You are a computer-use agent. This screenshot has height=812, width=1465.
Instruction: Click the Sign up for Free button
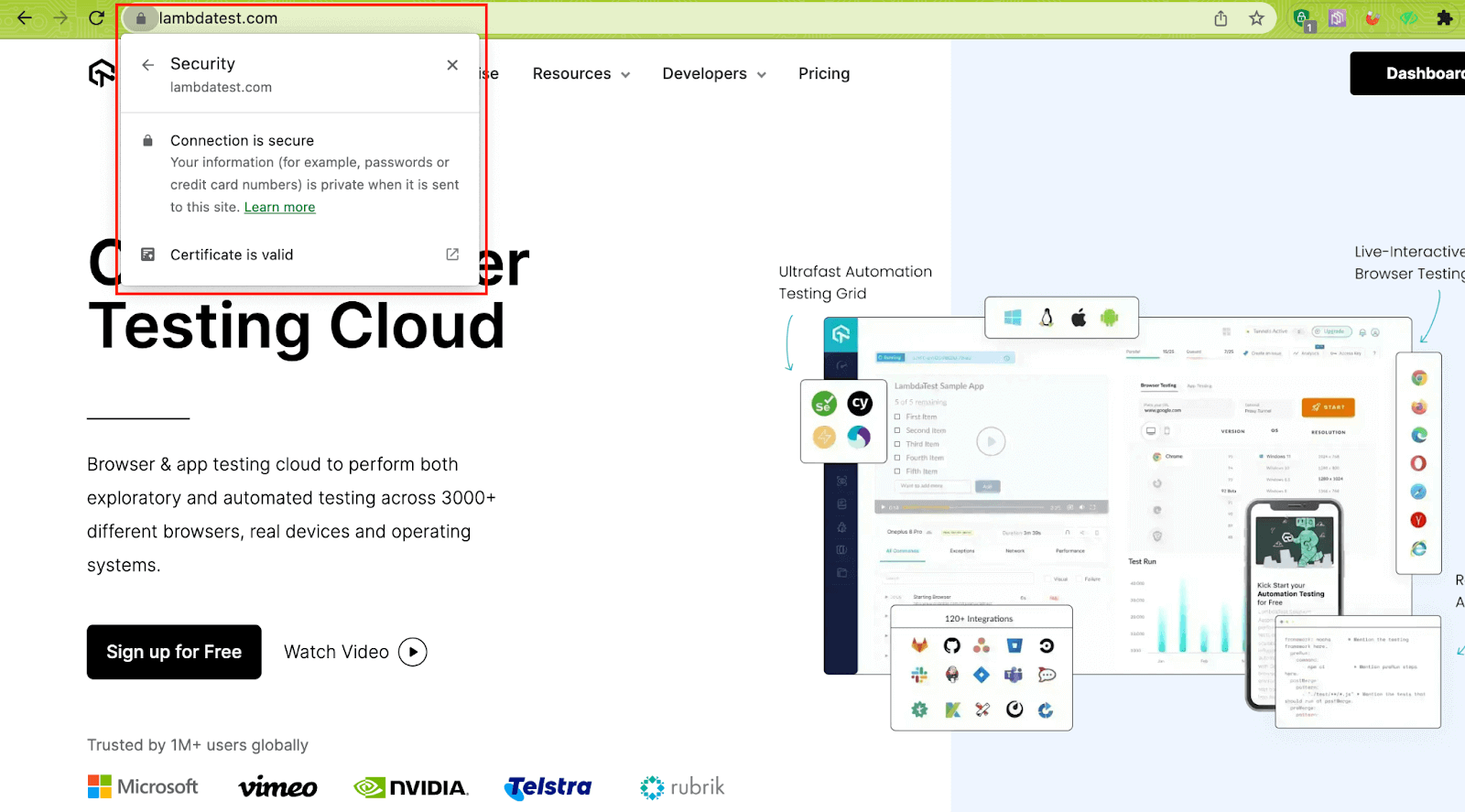pos(174,652)
